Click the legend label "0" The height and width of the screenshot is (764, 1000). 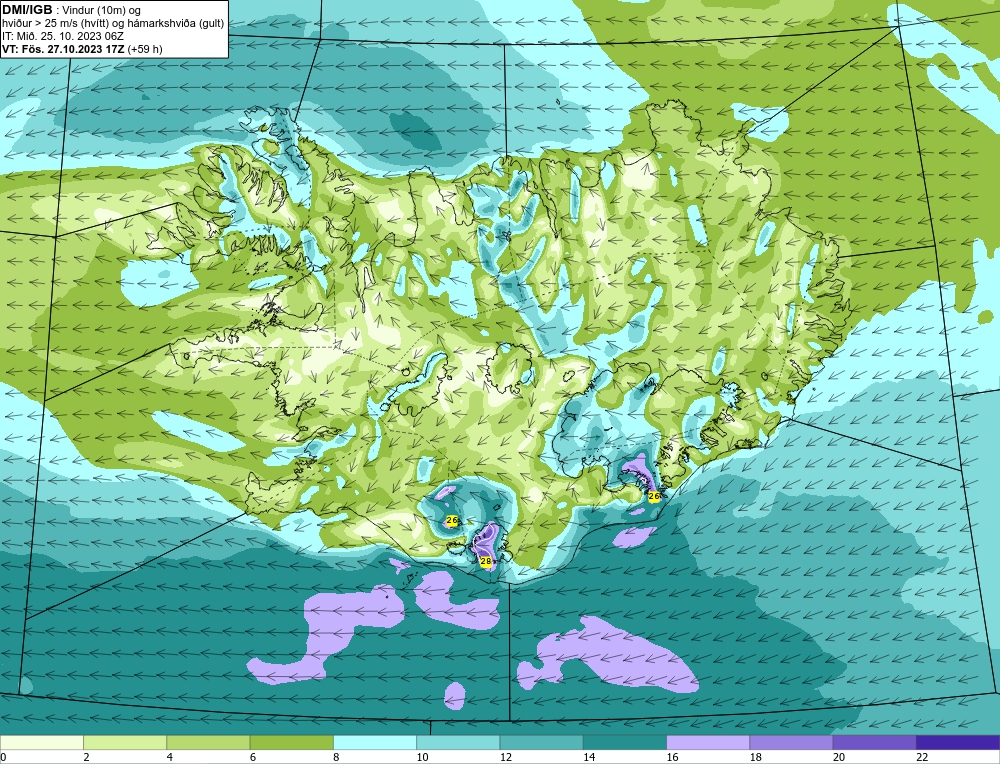3,757
